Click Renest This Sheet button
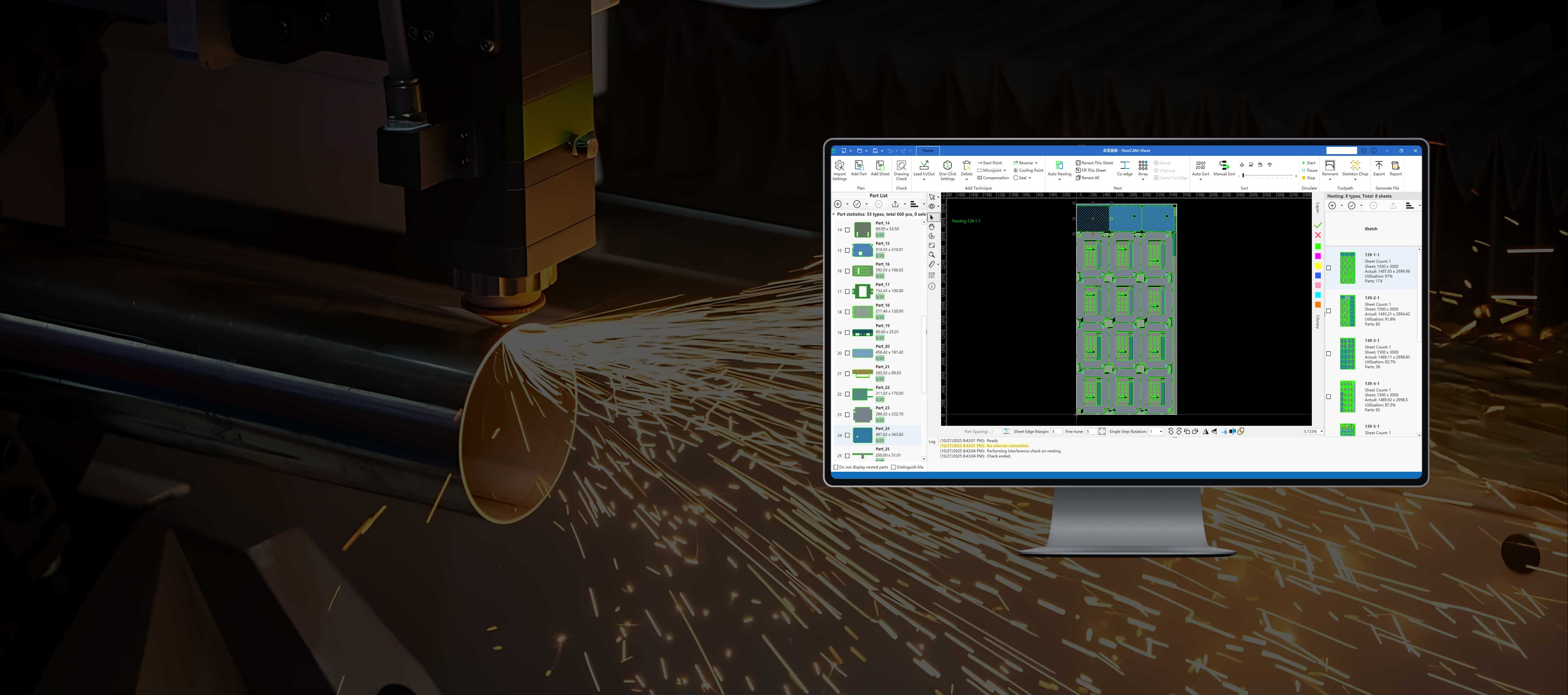 pos(1094,163)
